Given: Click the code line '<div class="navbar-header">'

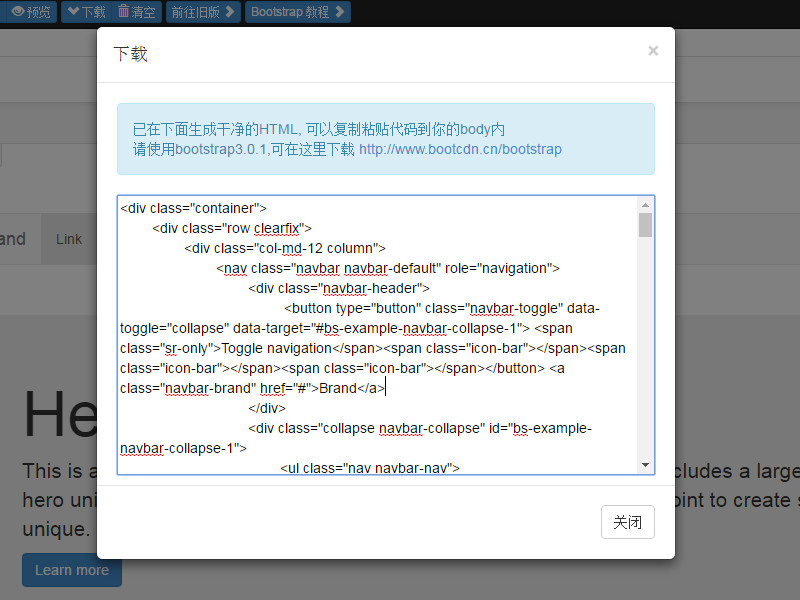Looking at the screenshot, I should pyautogui.click(x=339, y=288).
